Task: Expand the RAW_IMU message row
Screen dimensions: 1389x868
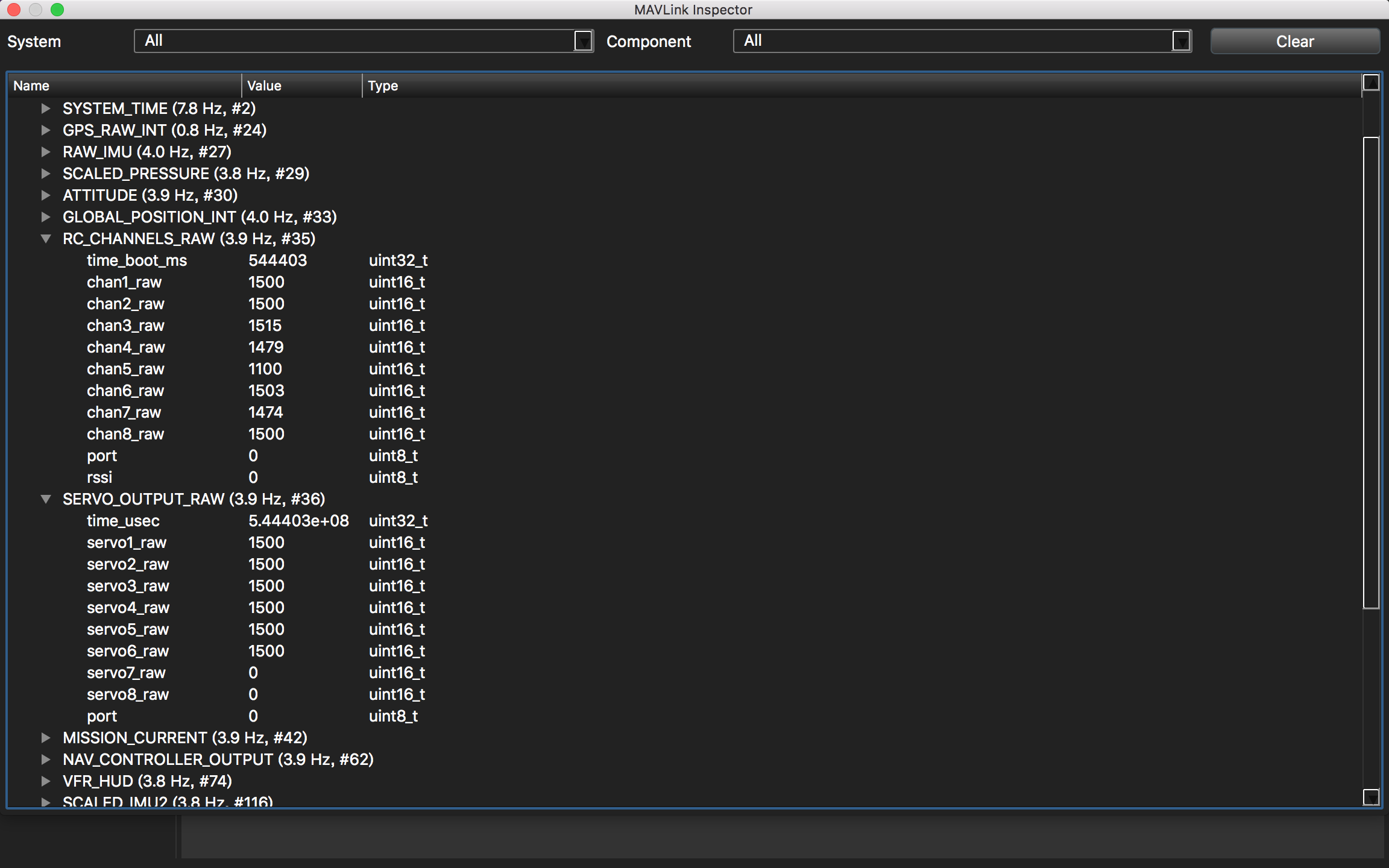Action: point(46,152)
